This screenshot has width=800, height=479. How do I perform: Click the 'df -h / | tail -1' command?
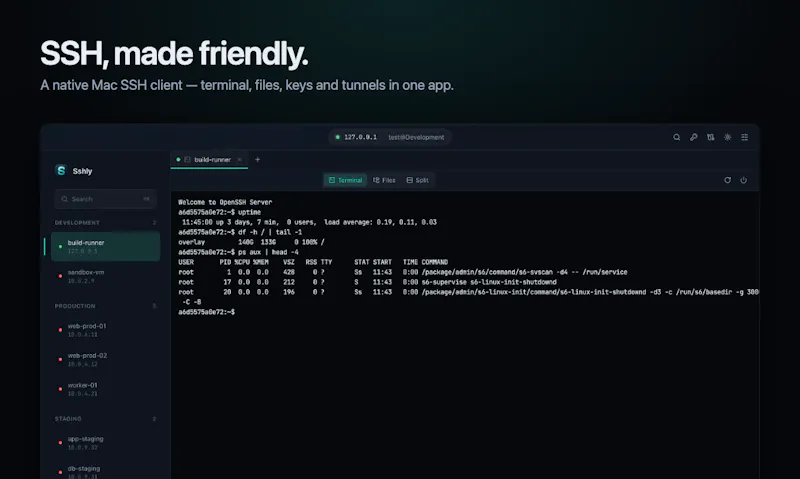270,232
